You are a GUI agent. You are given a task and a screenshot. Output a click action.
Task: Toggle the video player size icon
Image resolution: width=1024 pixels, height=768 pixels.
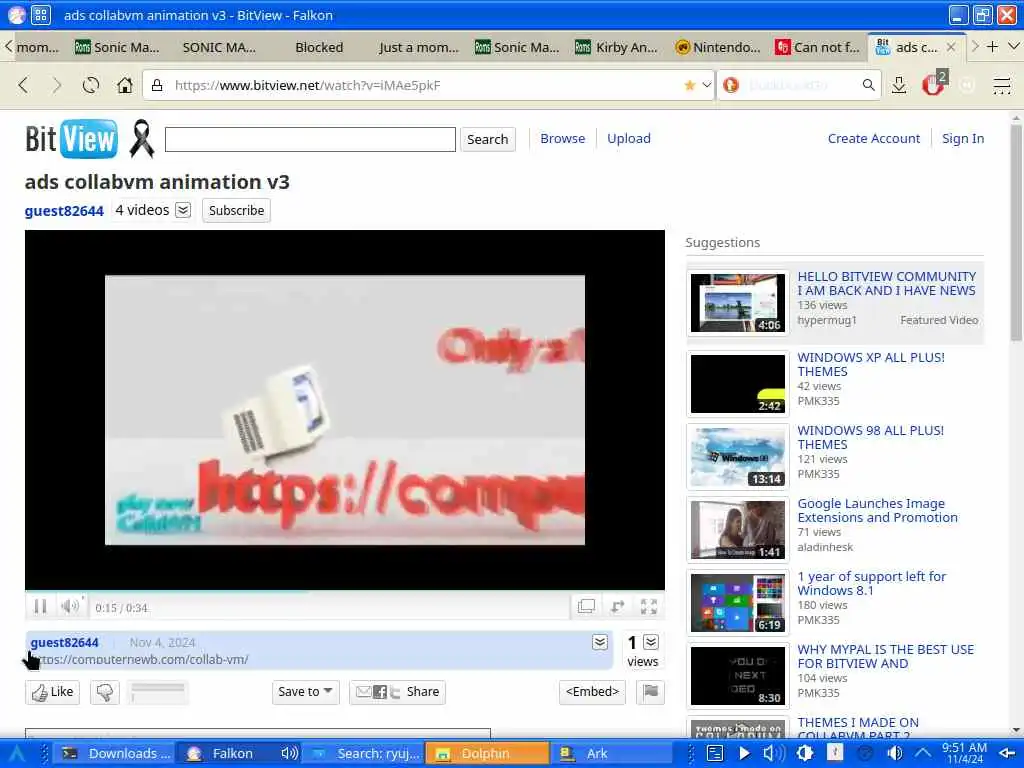coord(586,607)
